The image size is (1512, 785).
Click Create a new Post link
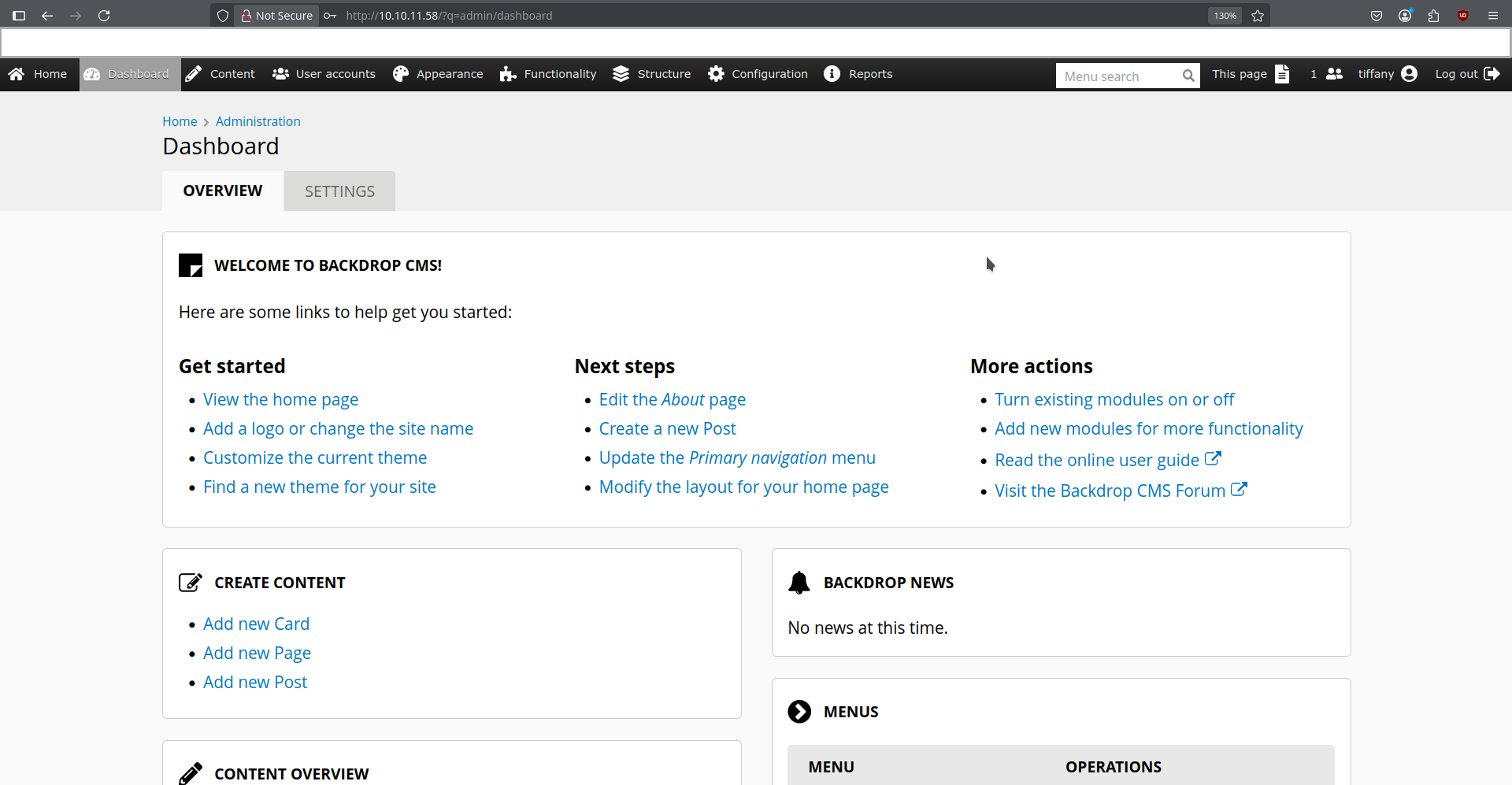668,429
